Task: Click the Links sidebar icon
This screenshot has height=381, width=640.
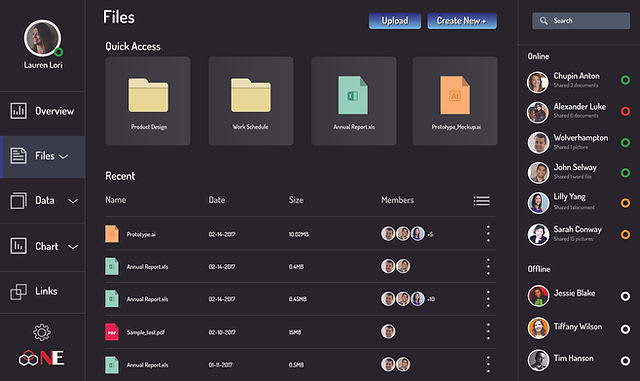Action: click(x=18, y=292)
